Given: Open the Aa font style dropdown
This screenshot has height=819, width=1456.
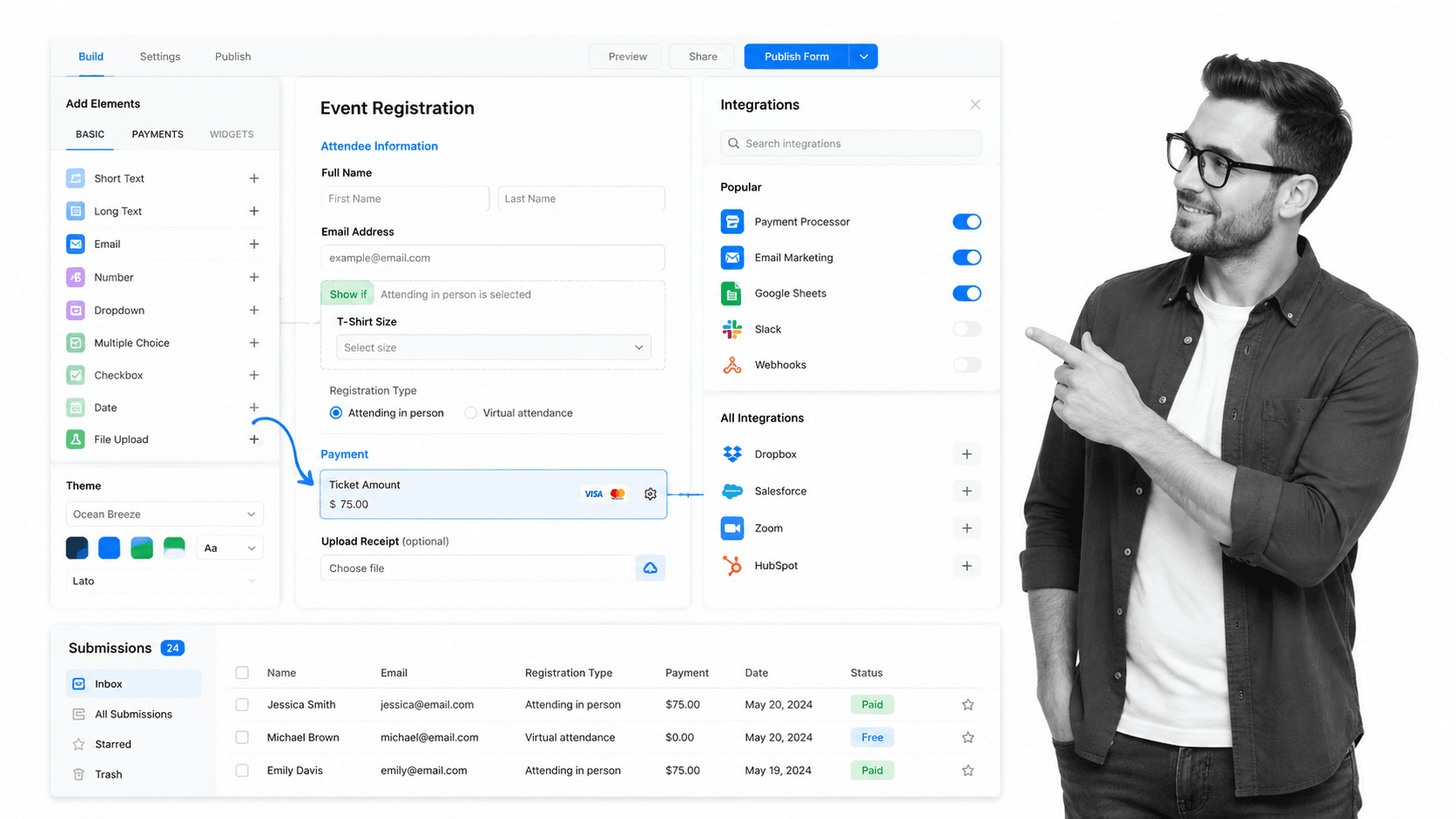Looking at the screenshot, I should (230, 548).
